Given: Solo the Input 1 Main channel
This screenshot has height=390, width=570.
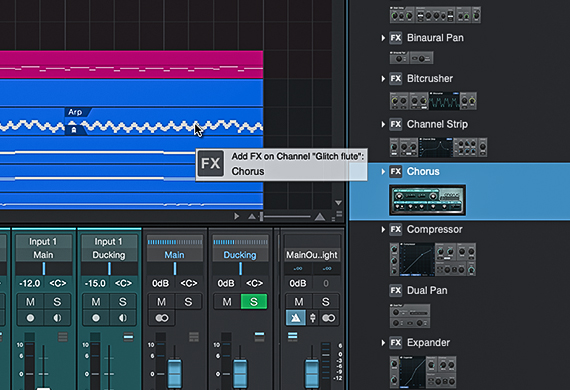Looking at the screenshot, I should point(57,302).
